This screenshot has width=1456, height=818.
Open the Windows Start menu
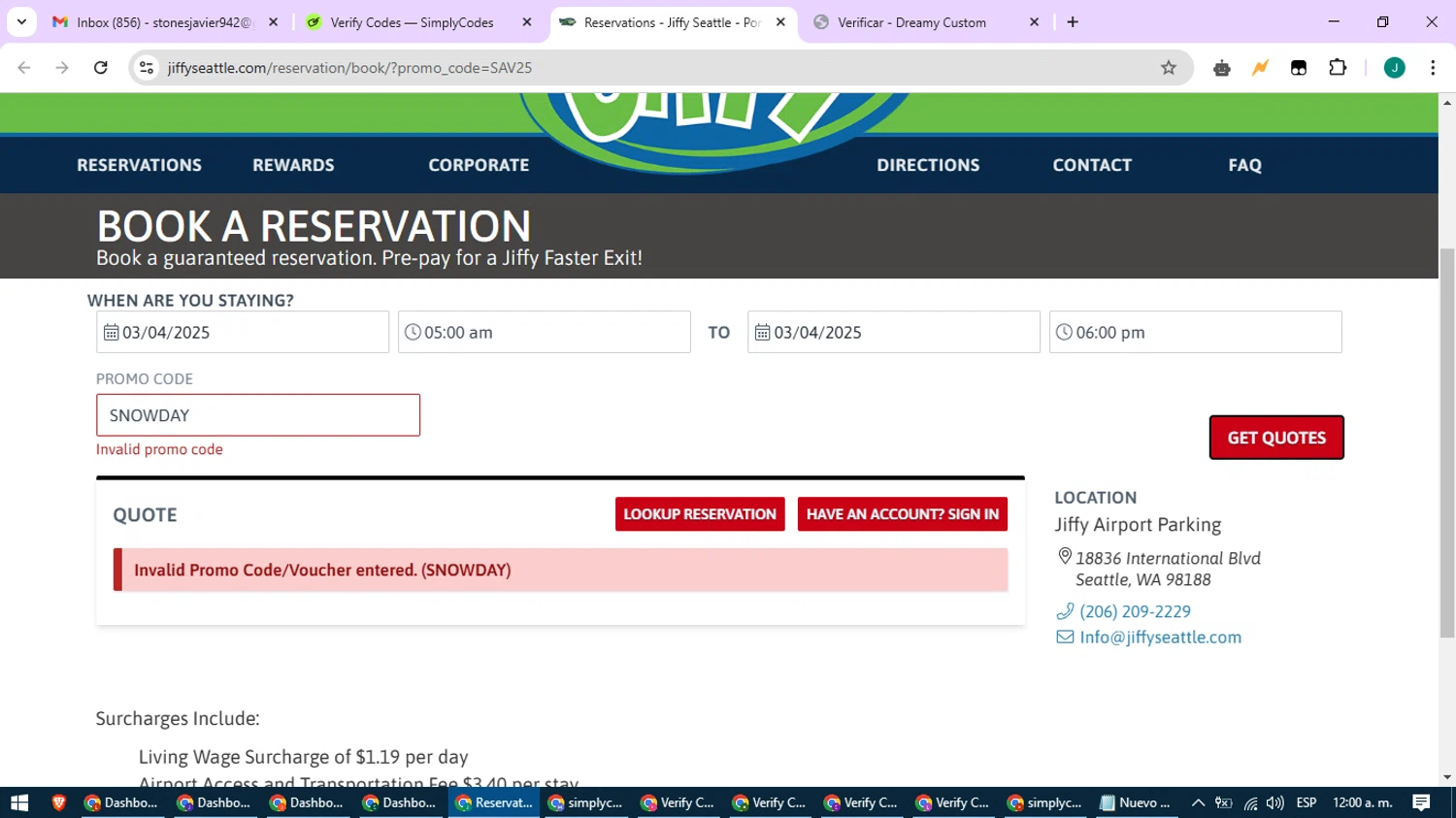click(19, 802)
